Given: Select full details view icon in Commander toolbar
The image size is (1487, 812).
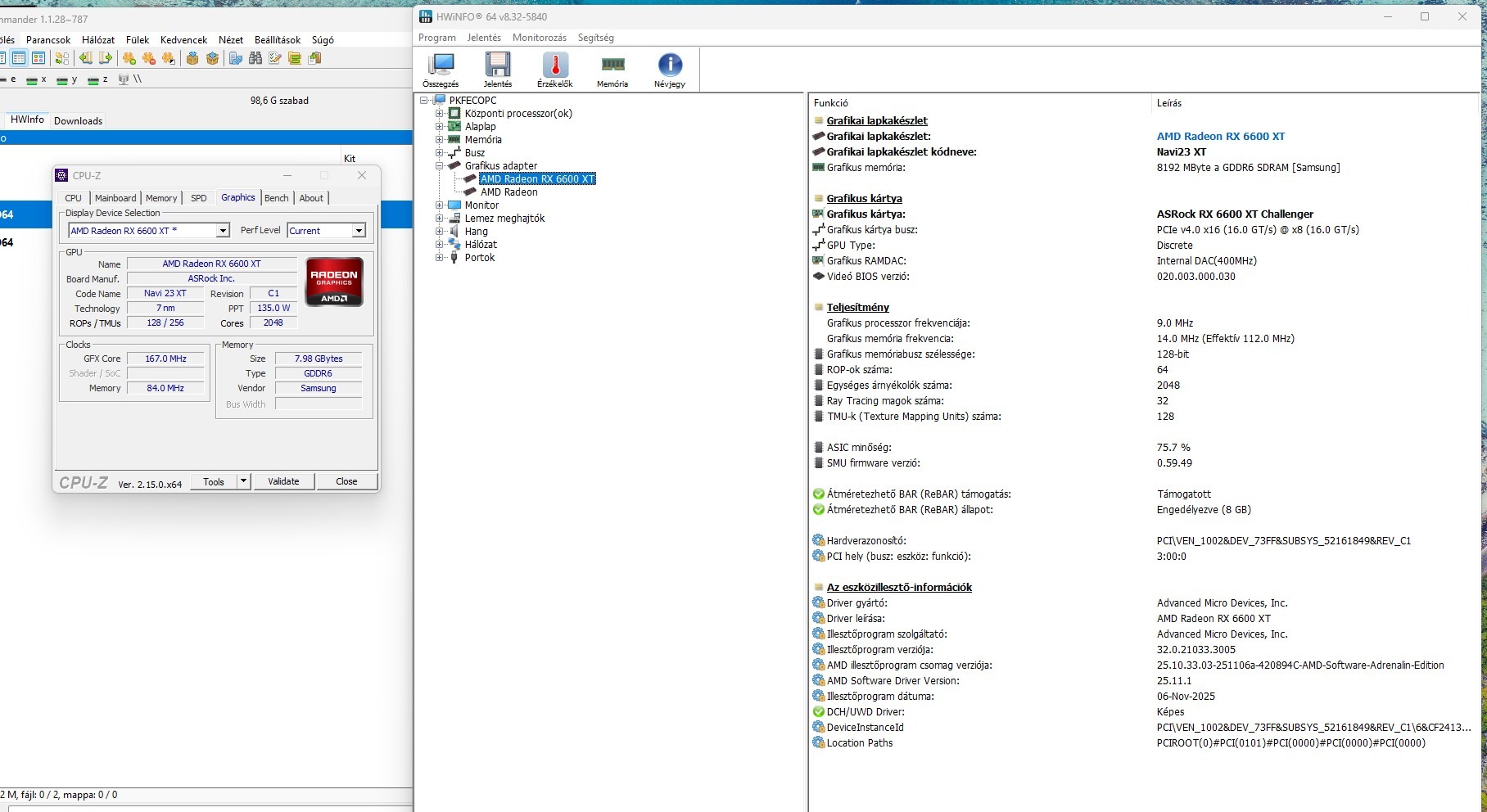Looking at the screenshot, I should [x=18, y=58].
